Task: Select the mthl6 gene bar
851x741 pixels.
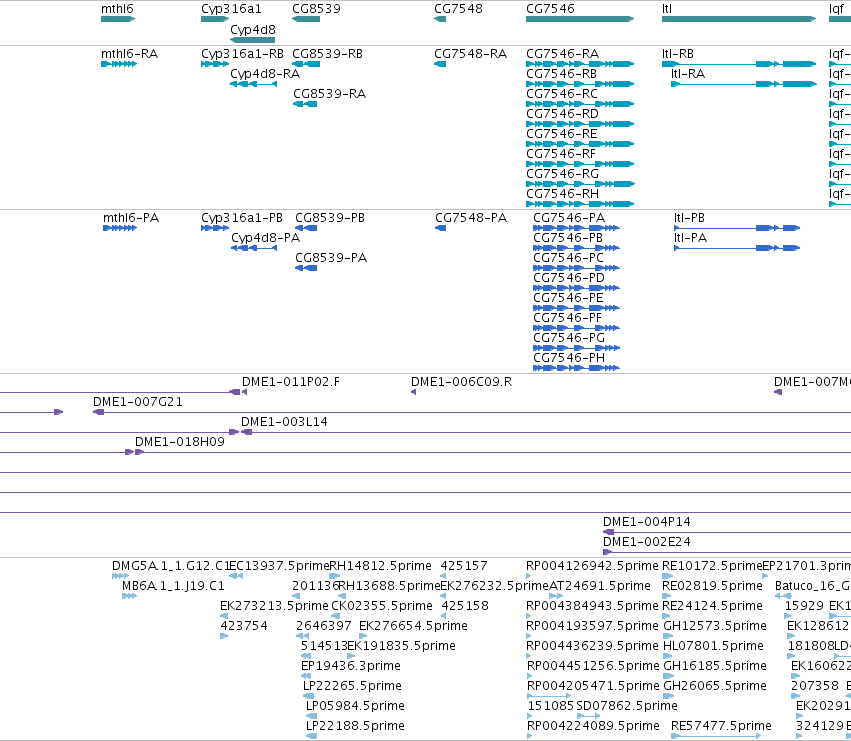Action: coord(118,19)
